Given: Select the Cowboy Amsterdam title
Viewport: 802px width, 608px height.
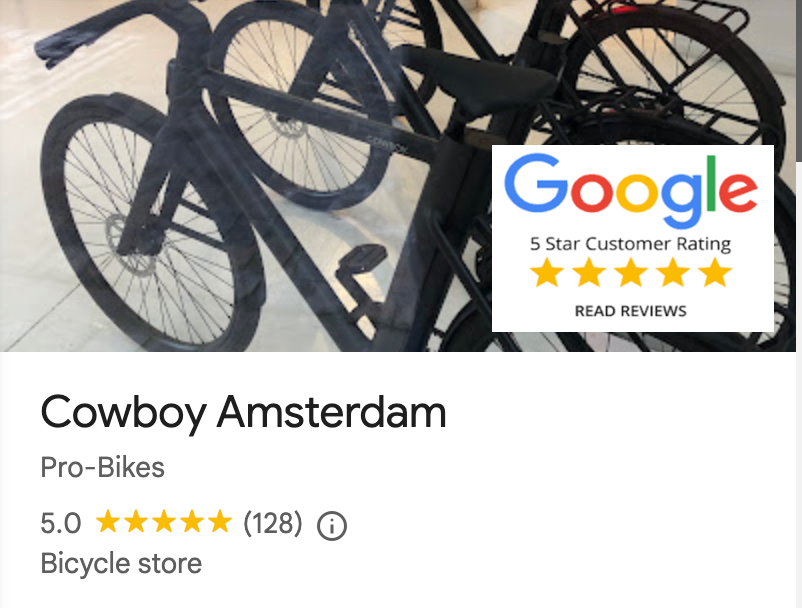Looking at the screenshot, I should (x=243, y=413).
